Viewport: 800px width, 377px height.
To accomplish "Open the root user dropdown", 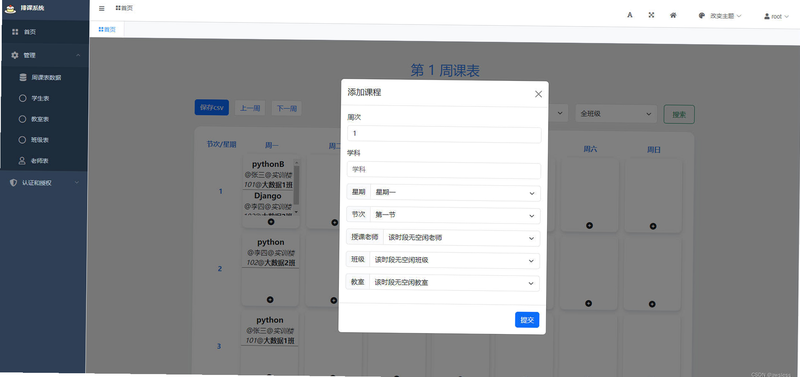I will click(x=776, y=16).
